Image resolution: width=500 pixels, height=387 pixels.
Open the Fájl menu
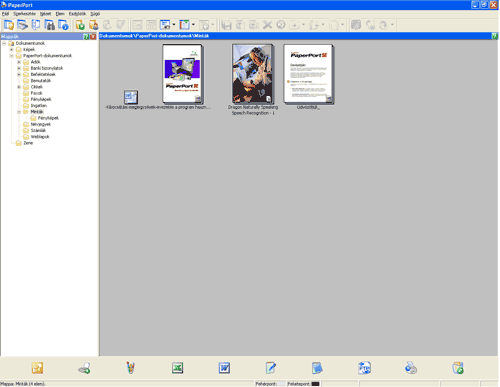(5, 14)
